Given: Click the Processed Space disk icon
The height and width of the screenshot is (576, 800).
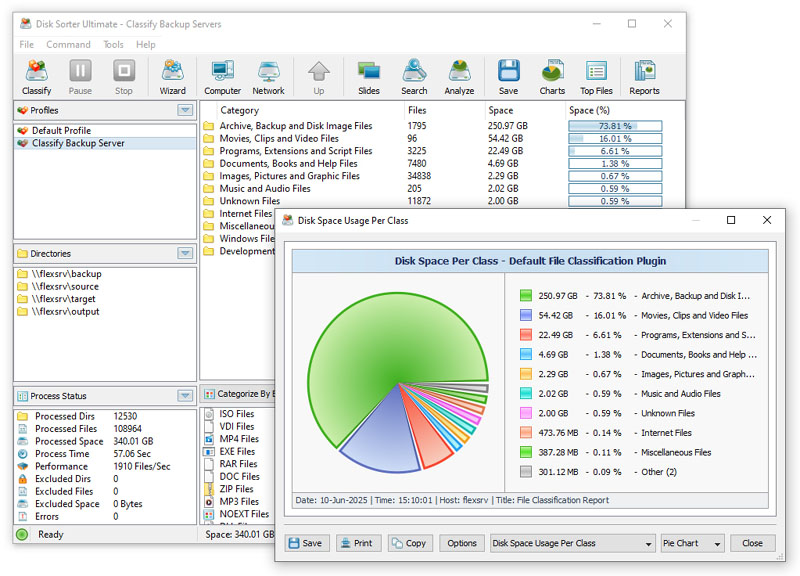Looking at the screenshot, I should [x=22, y=441].
